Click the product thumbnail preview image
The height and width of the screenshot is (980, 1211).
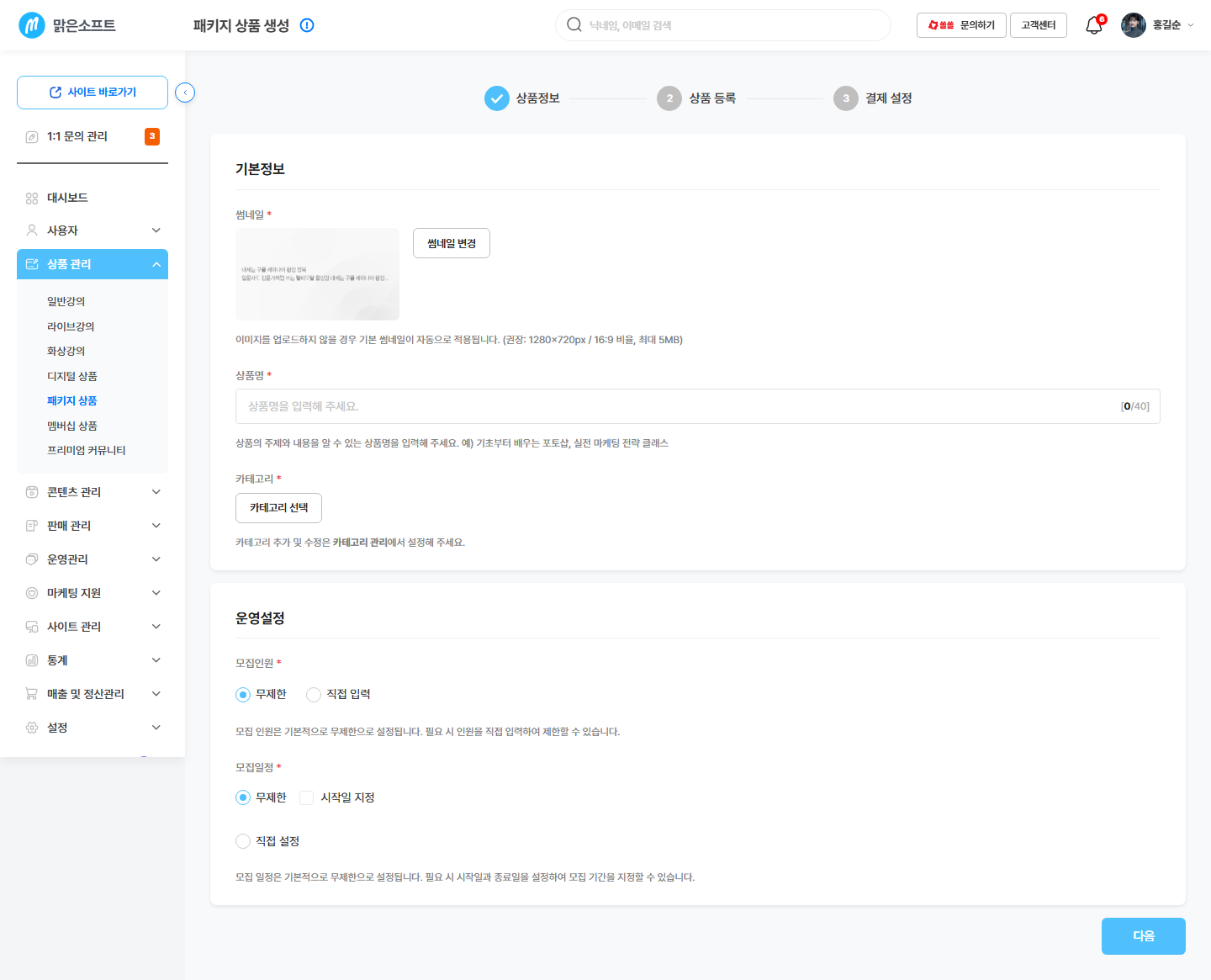(317, 274)
